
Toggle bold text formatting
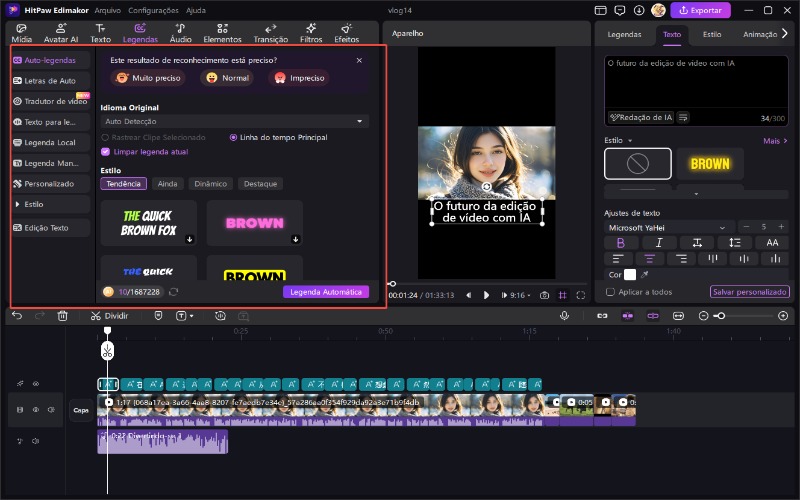point(620,243)
